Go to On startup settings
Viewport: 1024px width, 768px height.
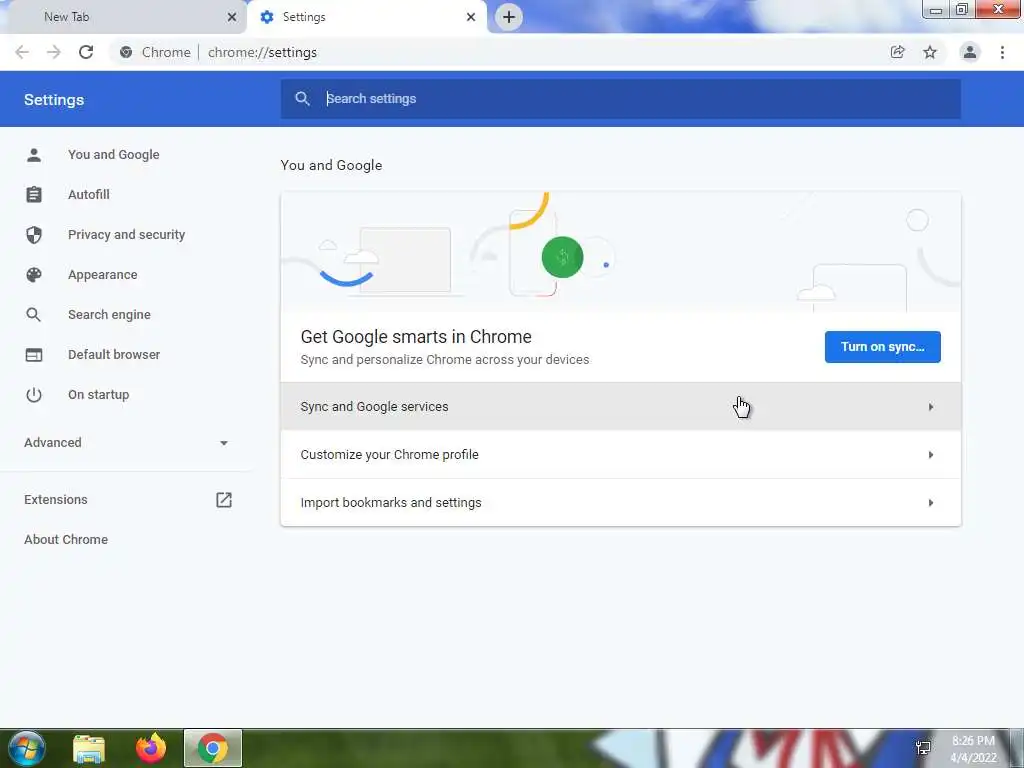pos(99,394)
